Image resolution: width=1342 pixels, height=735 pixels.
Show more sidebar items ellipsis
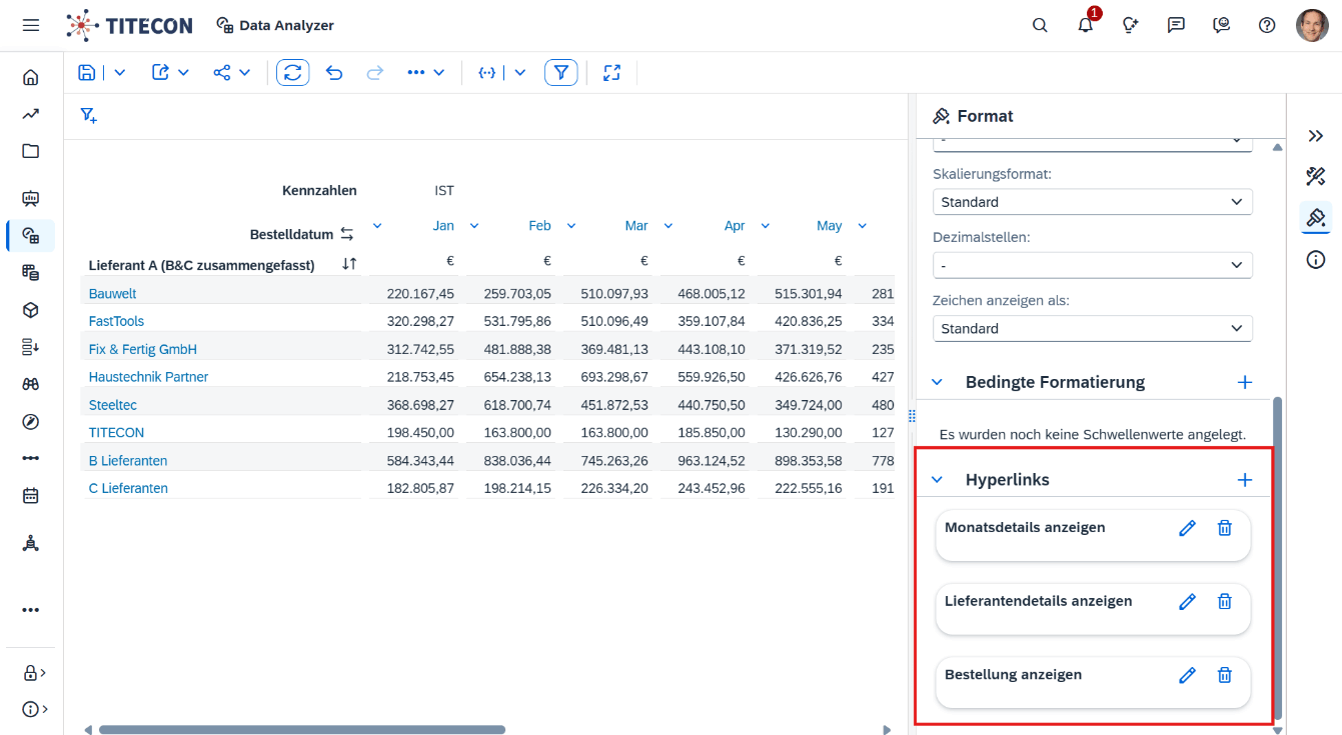tap(31, 610)
